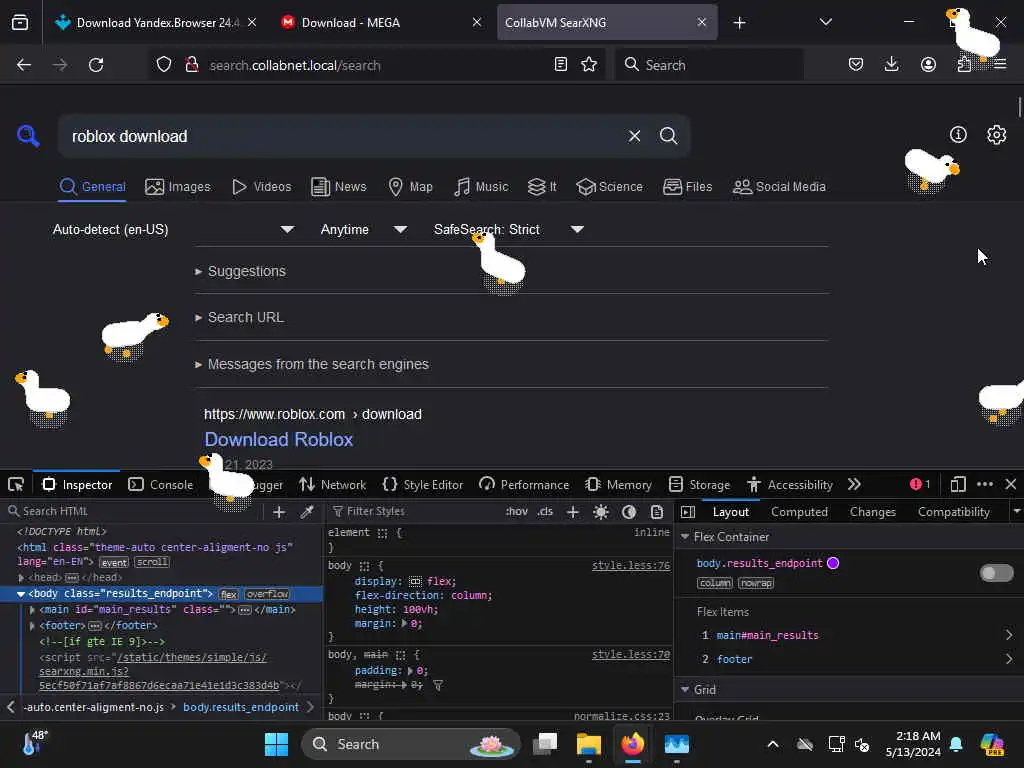This screenshot has height=768, width=1024.
Task: Open the Anytime time range dropdown
Action: tap(364, 229)
